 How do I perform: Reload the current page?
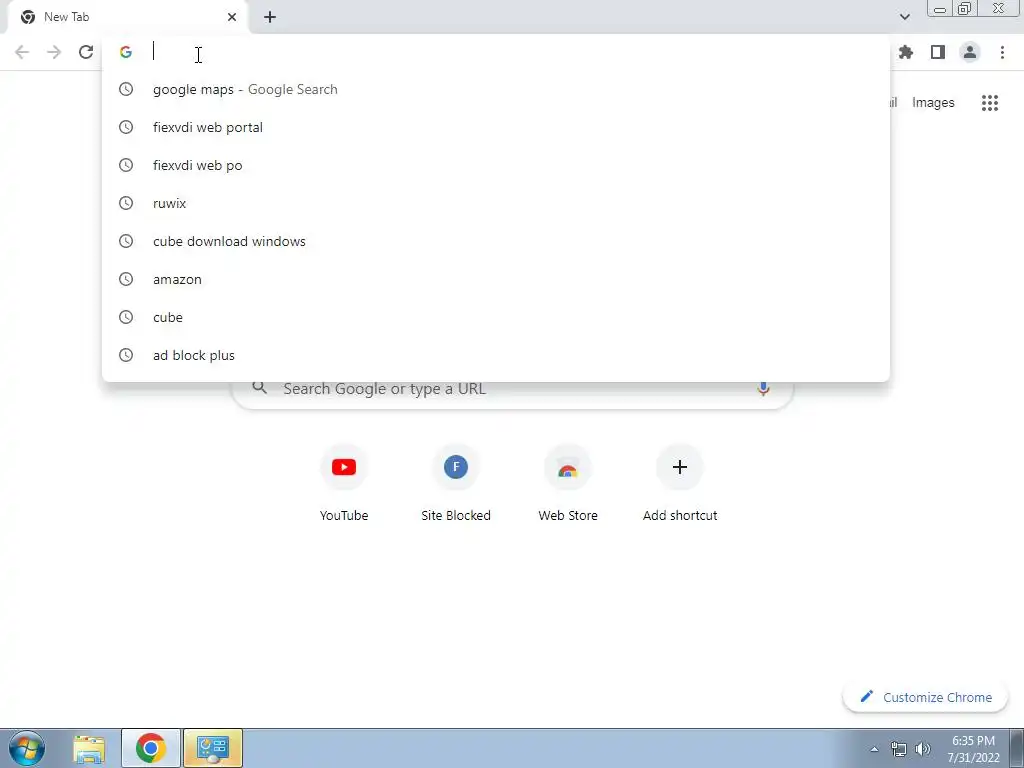click(86, 52)
